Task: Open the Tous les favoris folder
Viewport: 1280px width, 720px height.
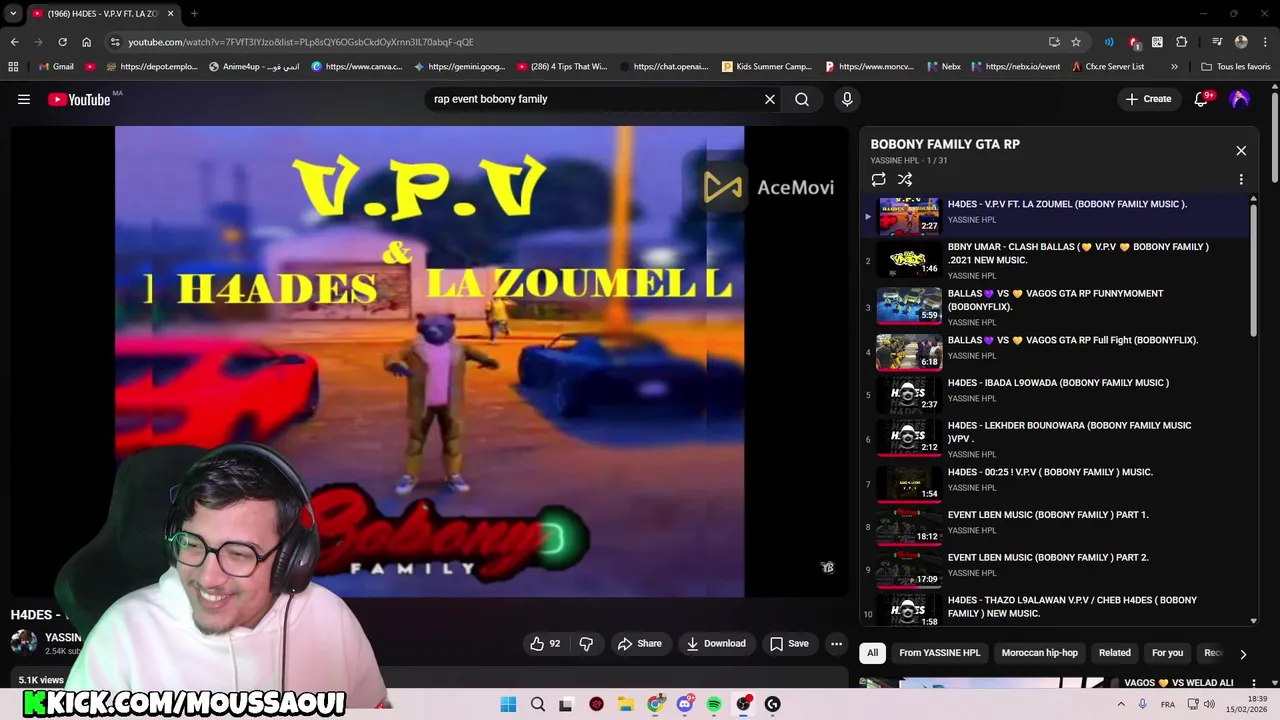Action: [1235, 67]
